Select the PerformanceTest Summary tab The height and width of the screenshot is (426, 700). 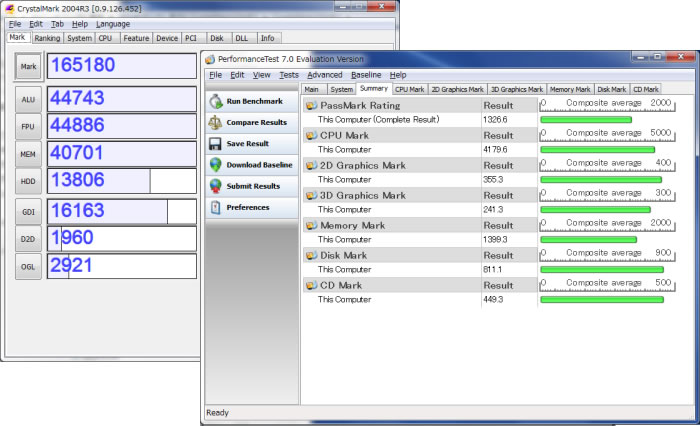pos(374,88)
